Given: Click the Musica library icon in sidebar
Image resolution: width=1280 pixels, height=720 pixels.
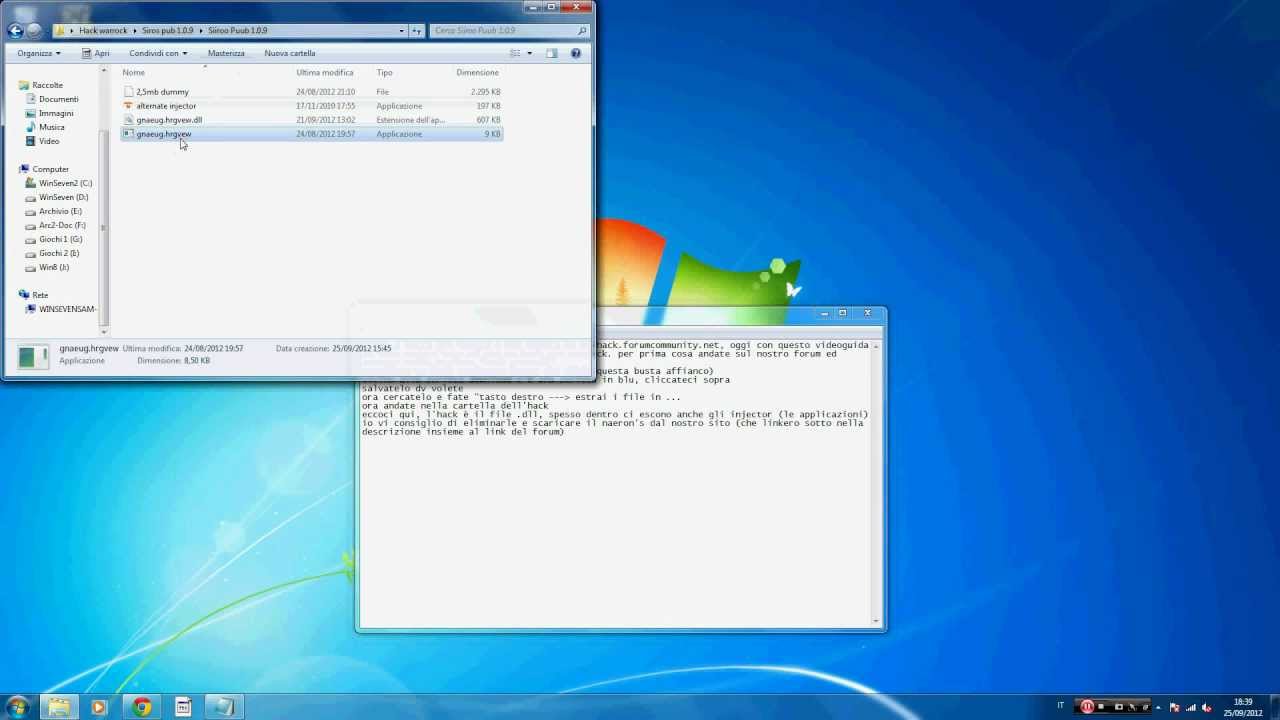Looking at the screenshot, I should (x=31, y=127).
